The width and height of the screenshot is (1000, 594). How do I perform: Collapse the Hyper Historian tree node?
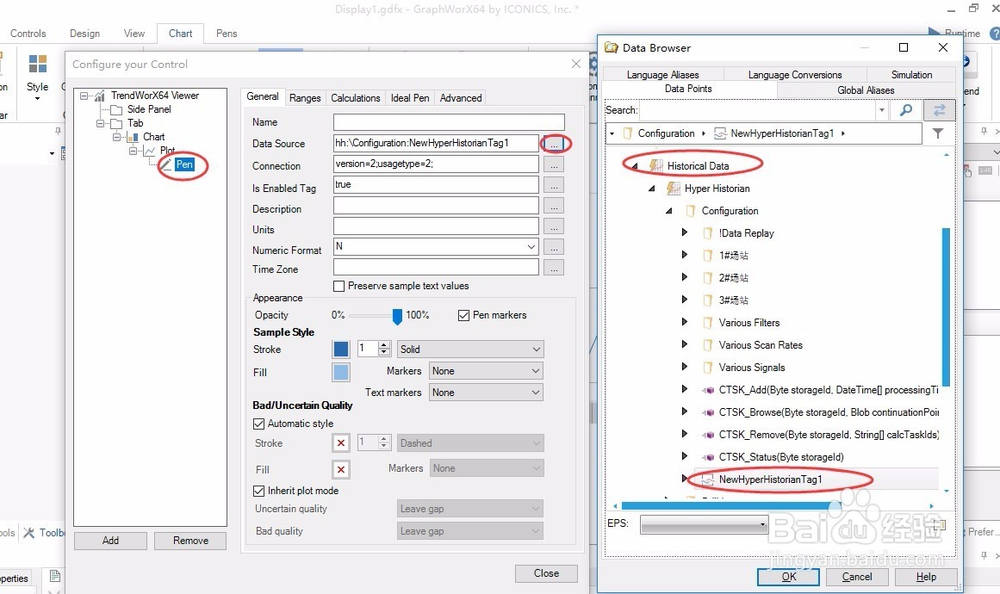point(652,188)
